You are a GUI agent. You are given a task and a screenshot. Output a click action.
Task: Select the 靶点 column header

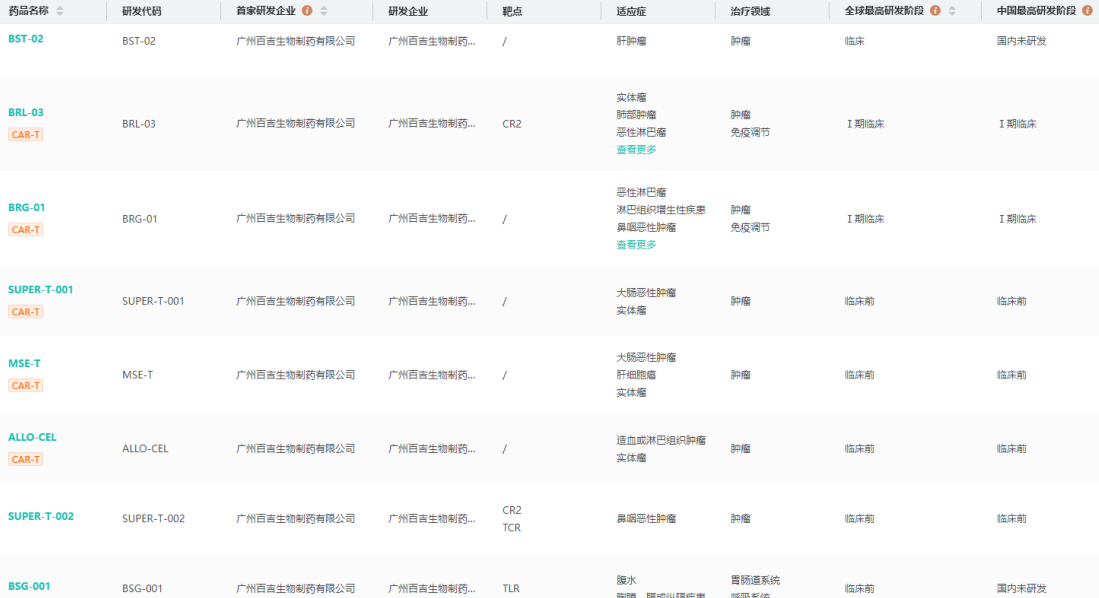(x=512, y=11)
